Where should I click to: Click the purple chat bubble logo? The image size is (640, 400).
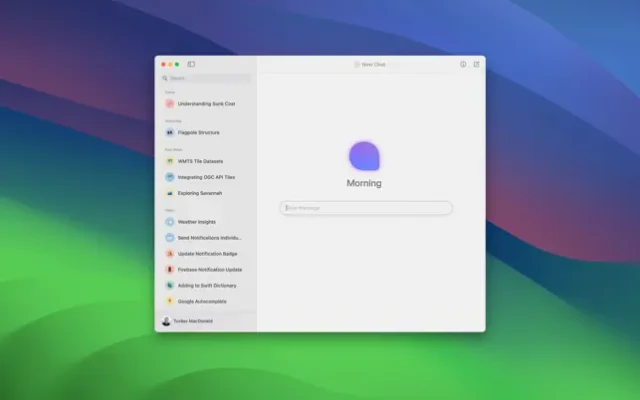pyautogui.click(x=364, y=156)
